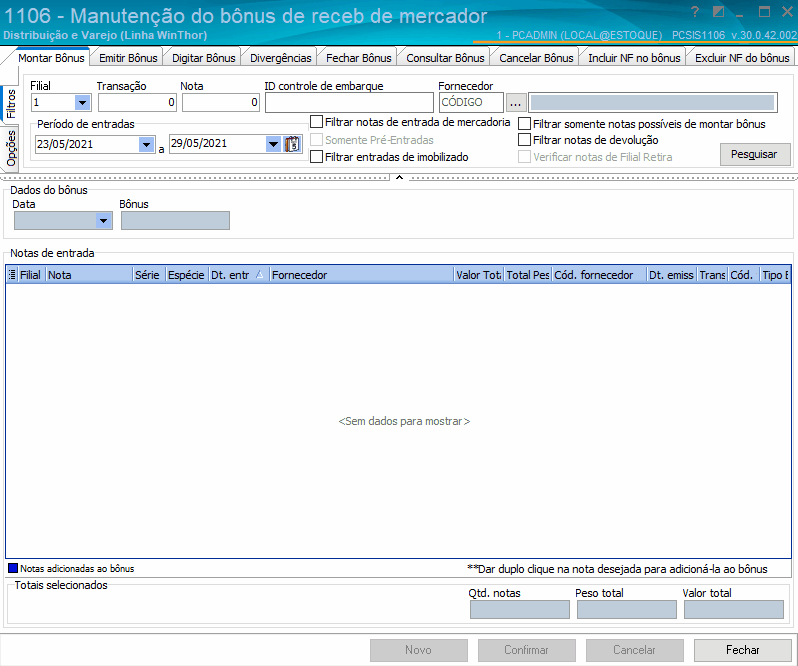Check Filtrar somente notas possíveis de montar bônus
798x666 pixels.
[x=524, y=124]
